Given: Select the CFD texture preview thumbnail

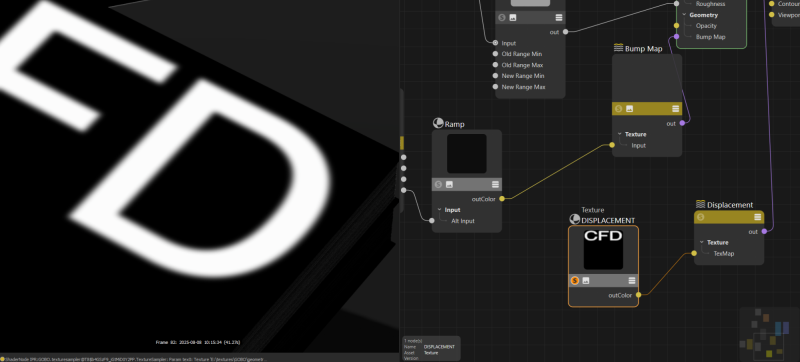Looking at the screenshot, I should point(603,249).
